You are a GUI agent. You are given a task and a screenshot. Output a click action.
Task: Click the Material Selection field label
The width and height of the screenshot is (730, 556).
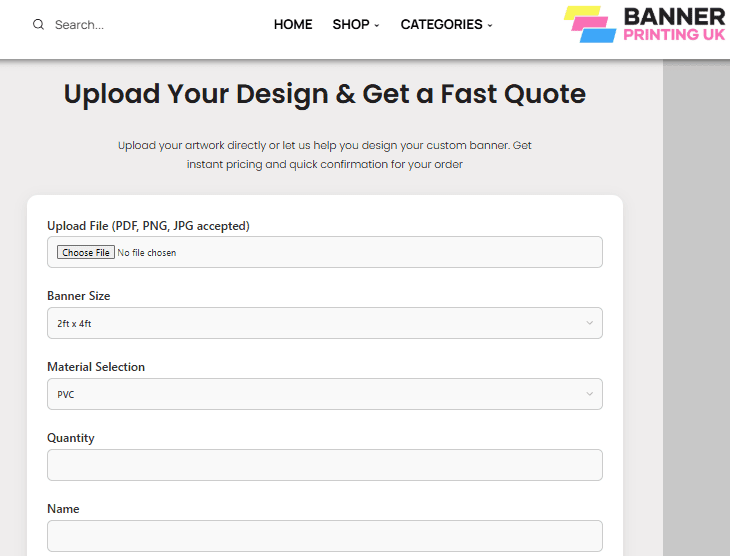[96, 367]
